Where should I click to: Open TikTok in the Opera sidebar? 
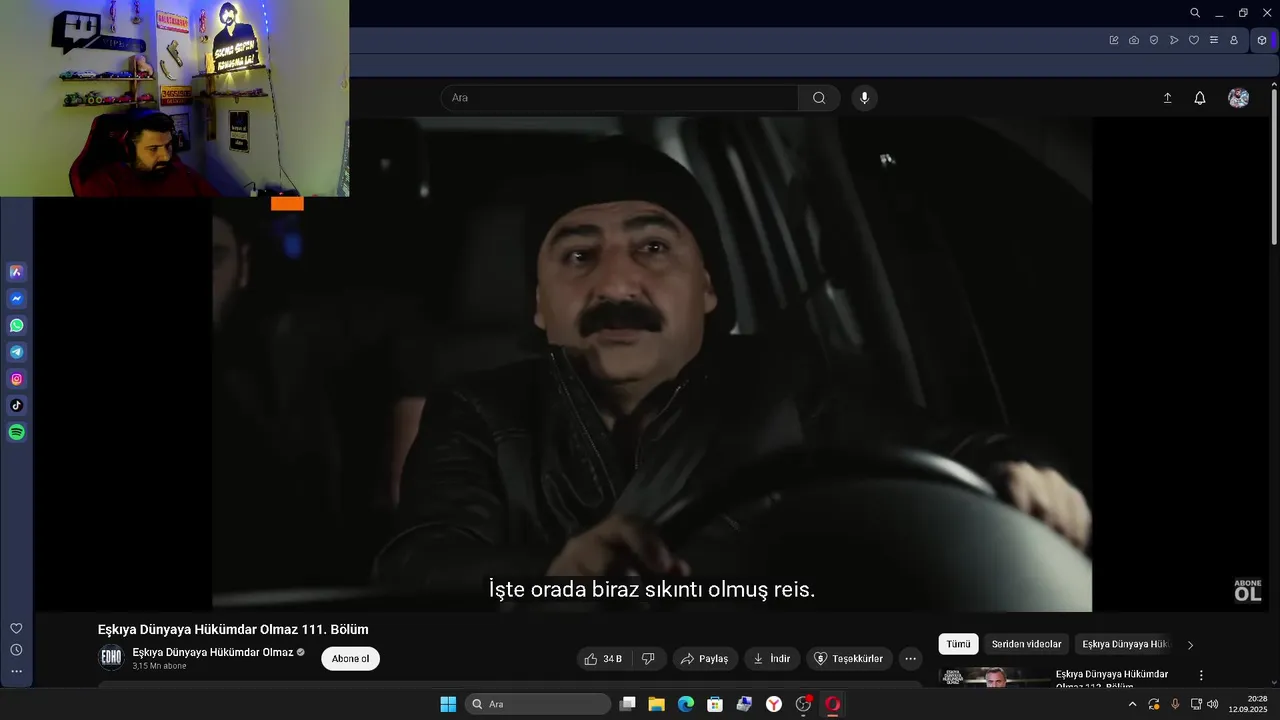coord(17,406)
